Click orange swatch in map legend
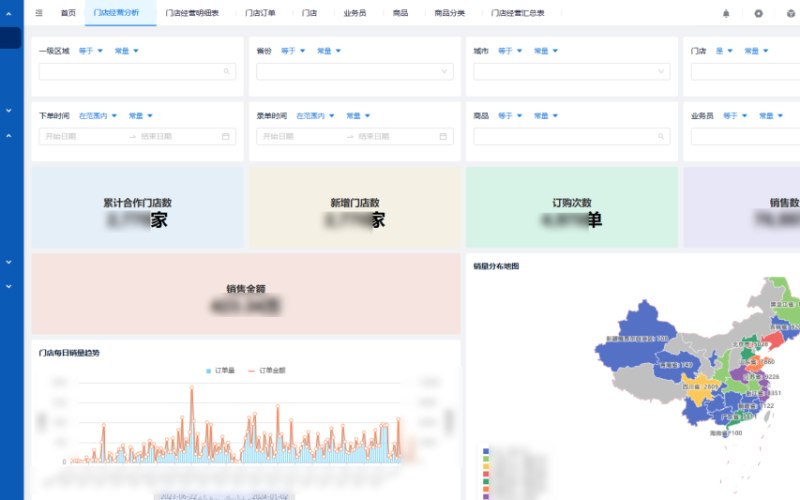 pos(486,489)
